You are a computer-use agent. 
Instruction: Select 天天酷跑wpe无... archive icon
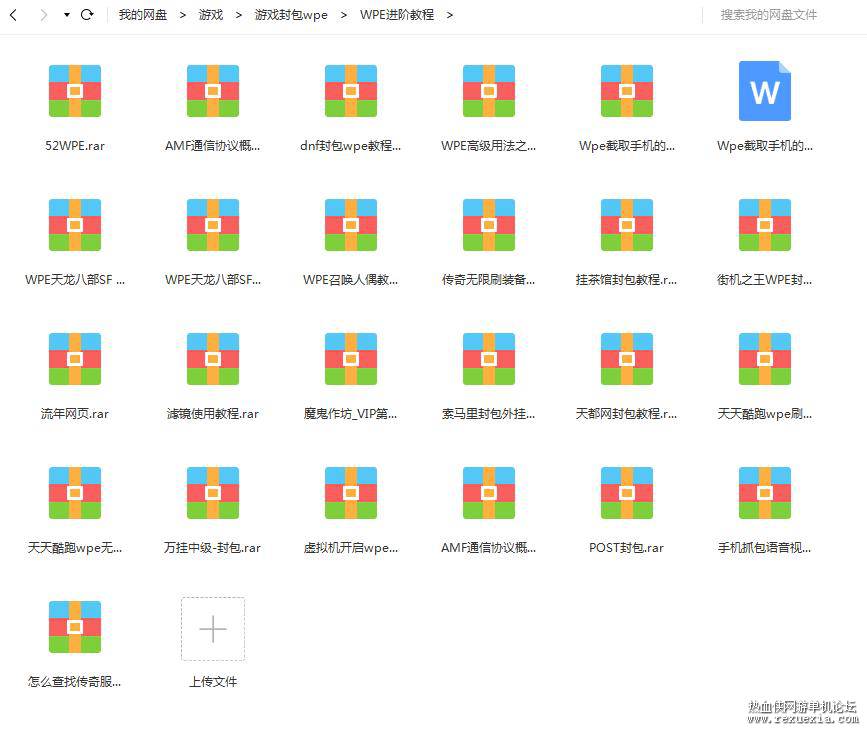(75, 493)
